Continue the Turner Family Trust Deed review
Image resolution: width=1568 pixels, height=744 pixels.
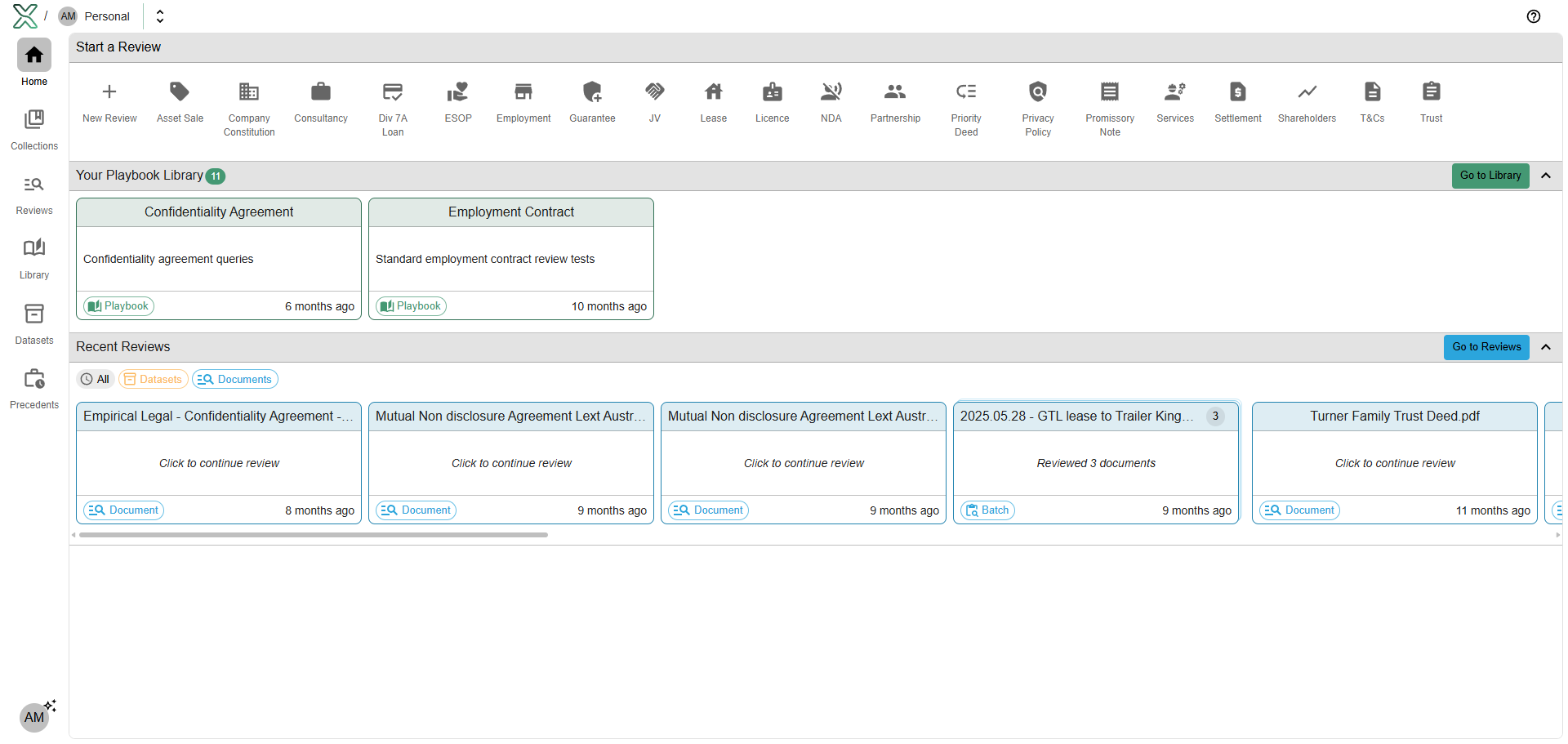(1395, 463)
